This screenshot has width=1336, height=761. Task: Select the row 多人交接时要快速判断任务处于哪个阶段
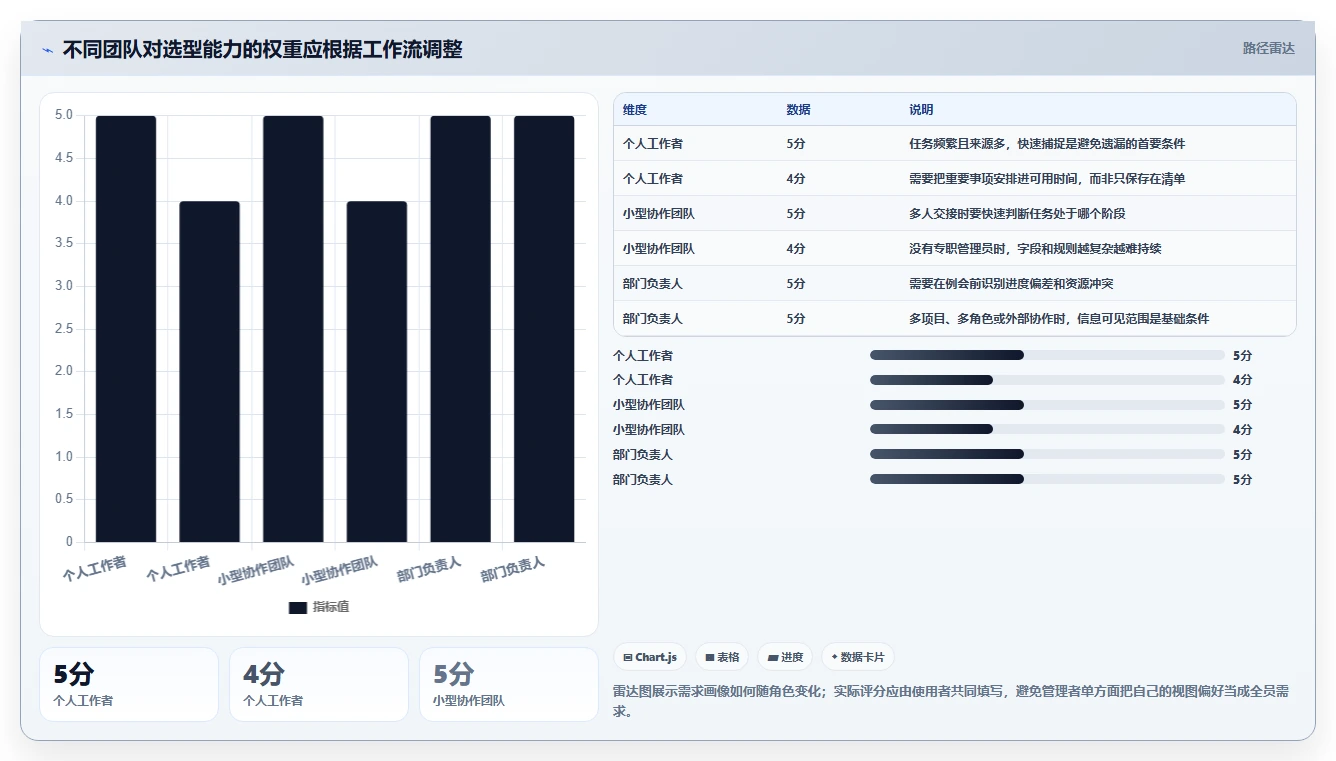(x=955, y=214)
